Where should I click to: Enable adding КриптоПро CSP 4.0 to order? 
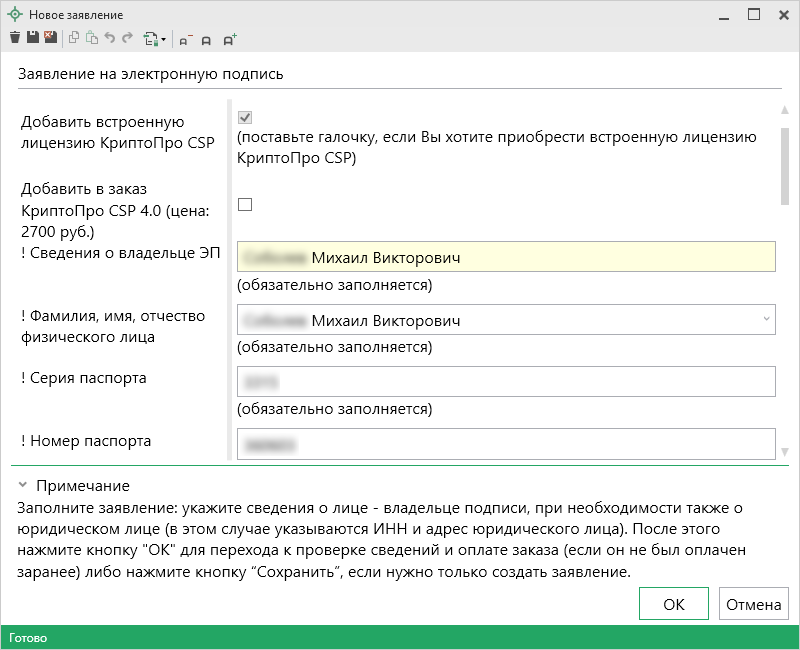click(x=245, y=205)
